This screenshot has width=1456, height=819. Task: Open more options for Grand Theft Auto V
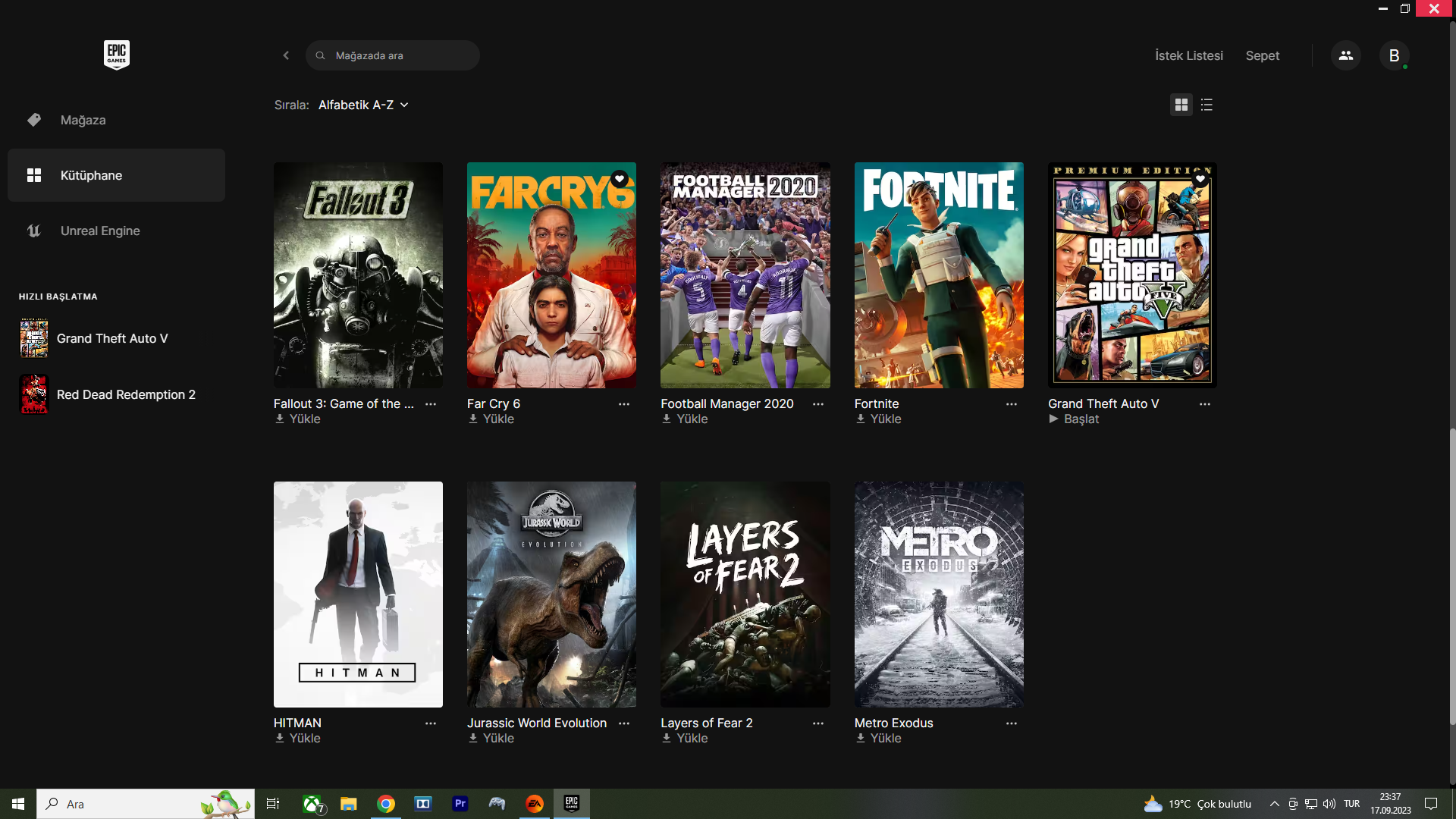click(1205, 404)
